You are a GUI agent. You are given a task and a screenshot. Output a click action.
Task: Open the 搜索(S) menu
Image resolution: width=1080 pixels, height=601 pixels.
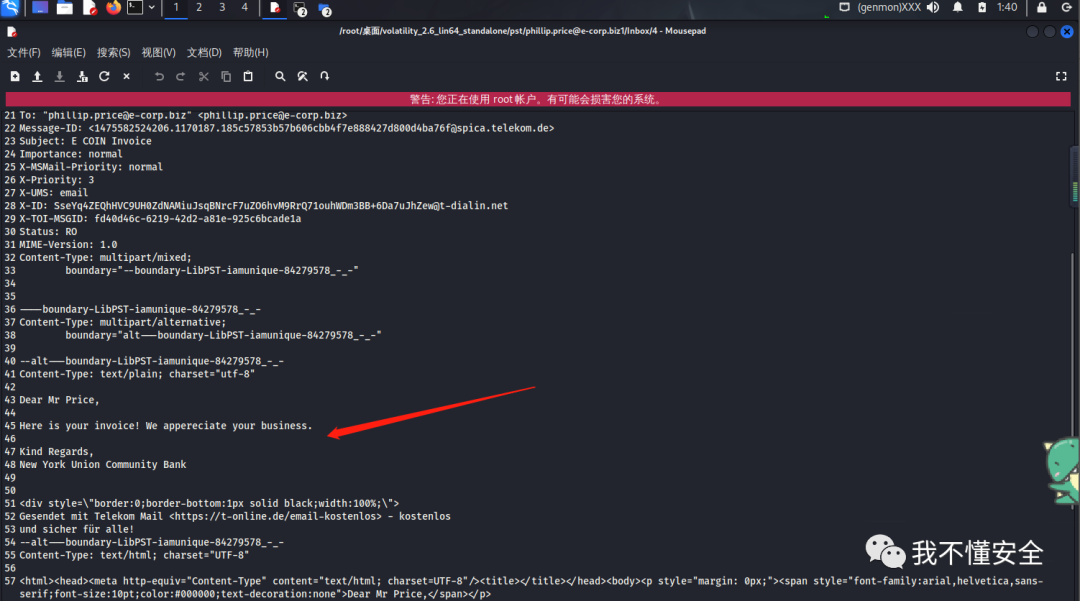[x=114, y=53]
